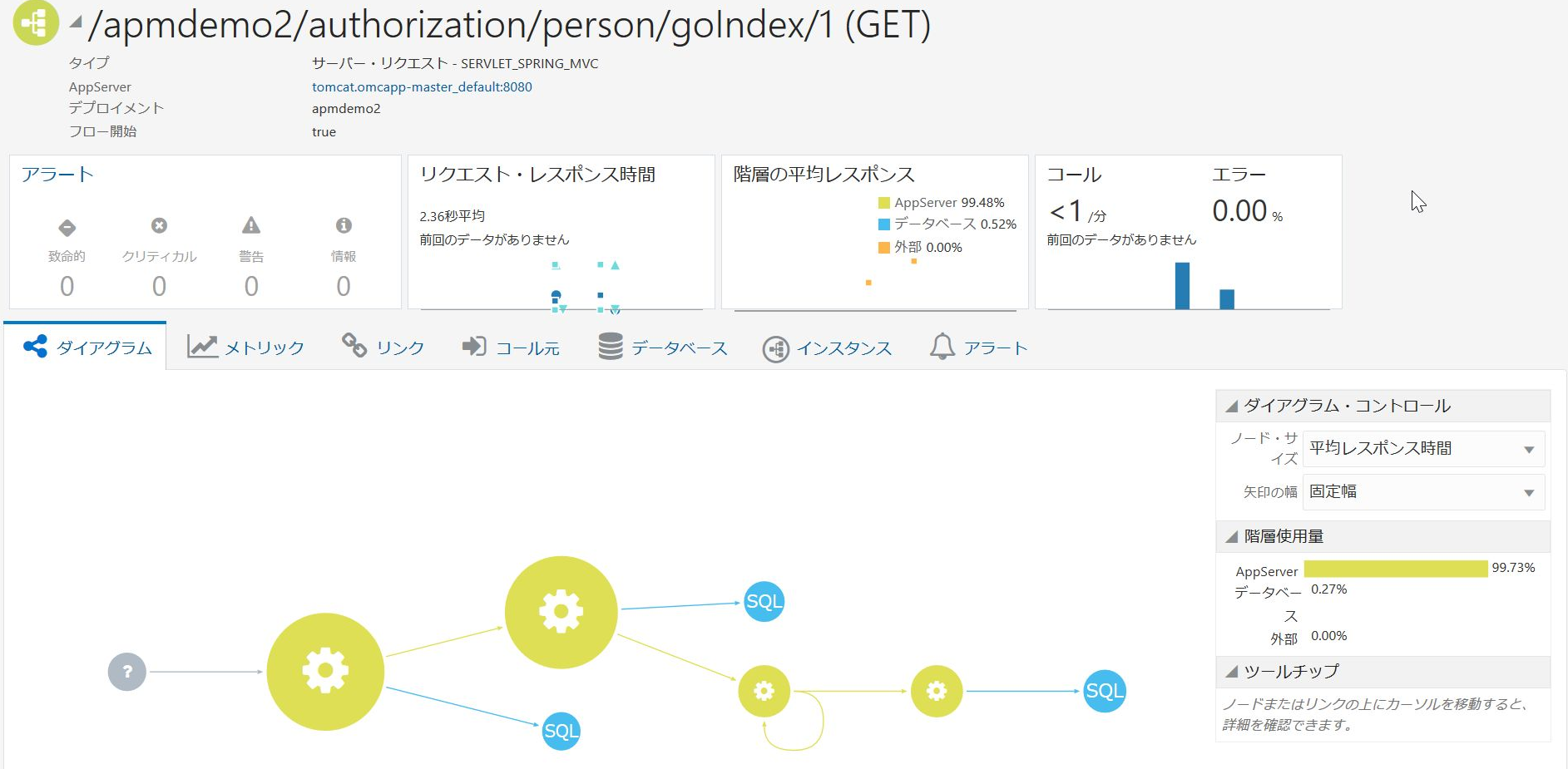Screen dimensions: 1568x769
Task: Select the small gear node before rightmost SQL
Action: [937, 691]
